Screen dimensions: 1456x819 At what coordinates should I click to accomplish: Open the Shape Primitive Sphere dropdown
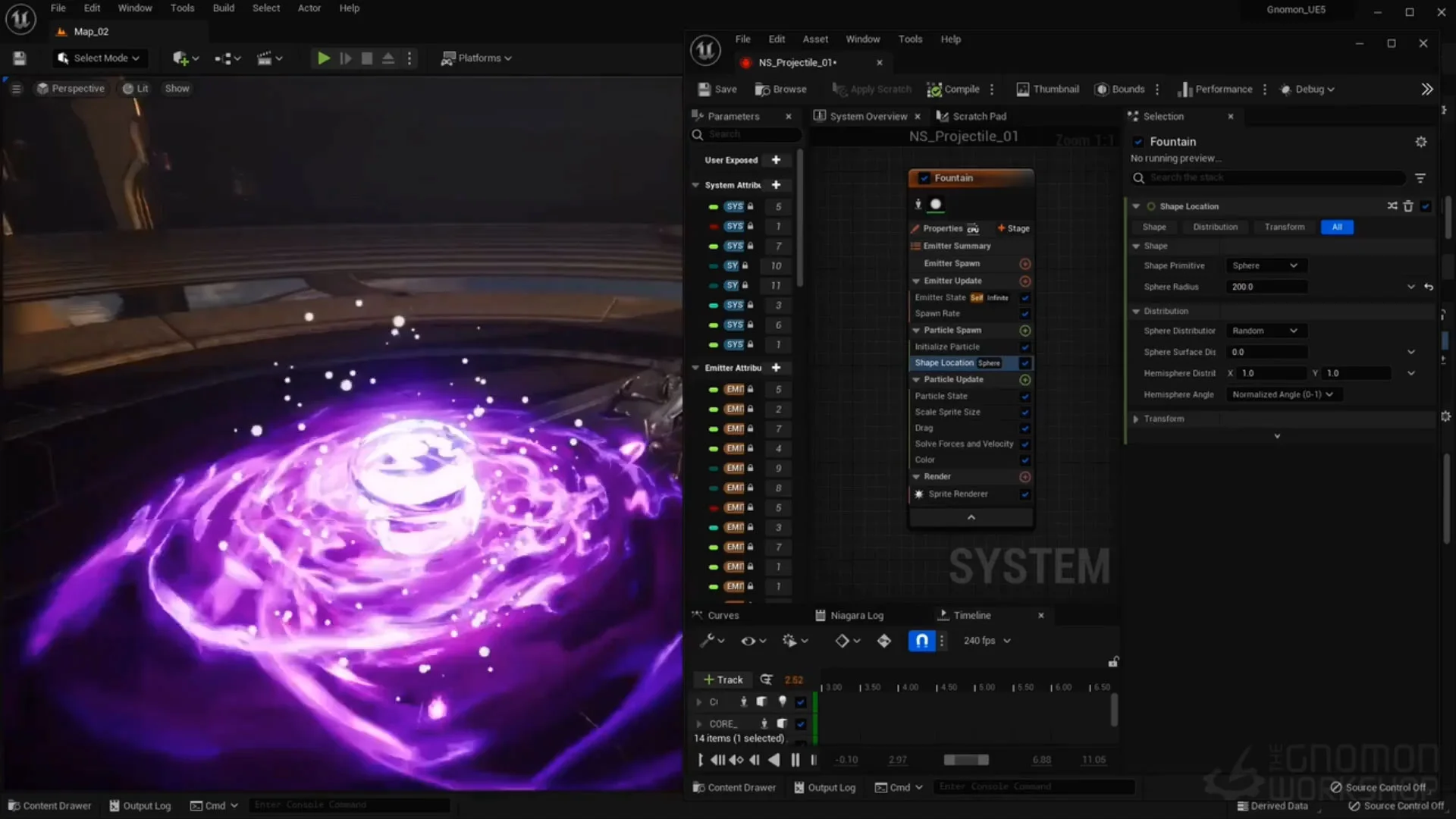pyautogui.click(x=1265, y=266)
